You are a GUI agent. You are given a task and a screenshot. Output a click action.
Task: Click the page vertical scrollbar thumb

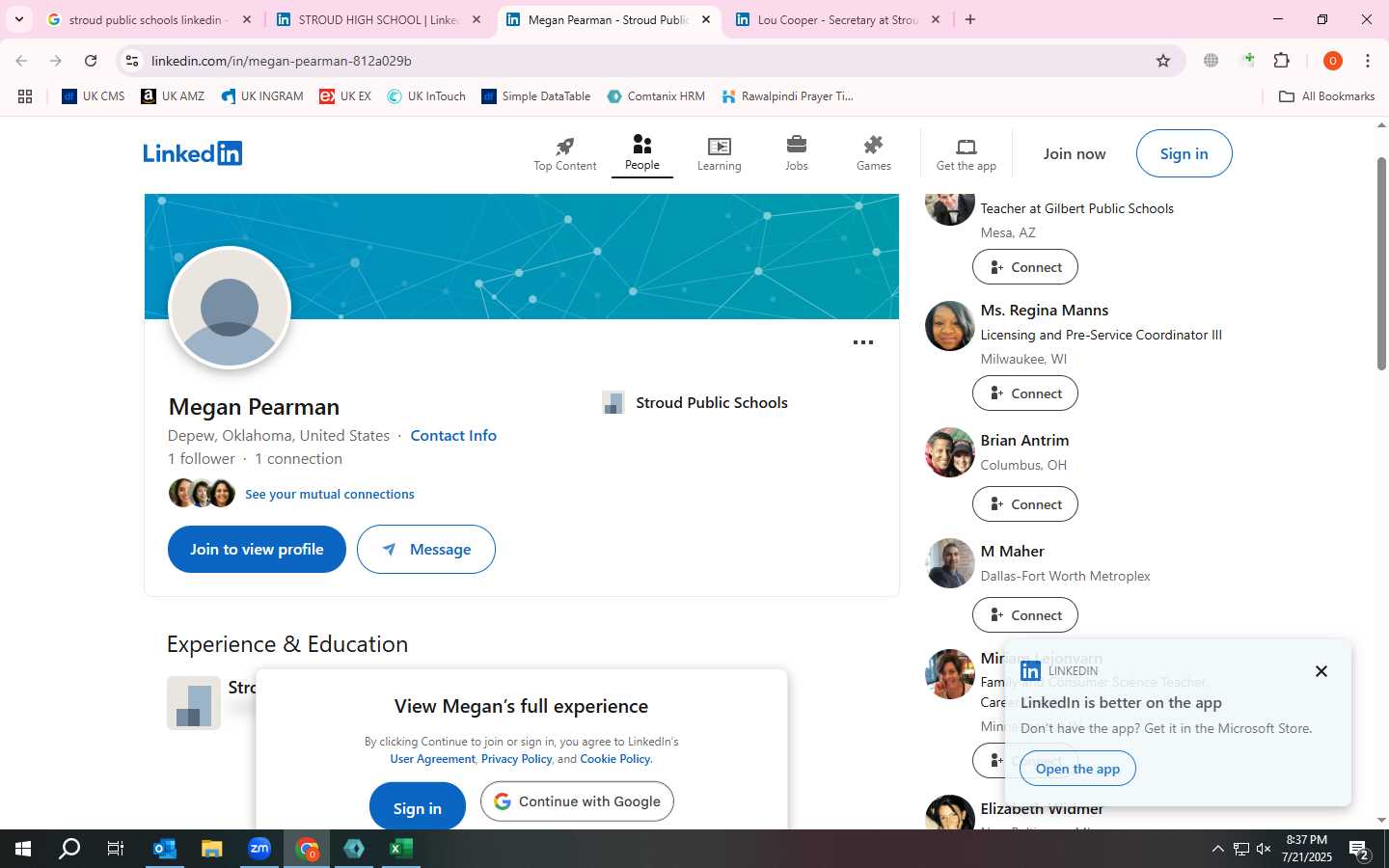click(1381, 262)
